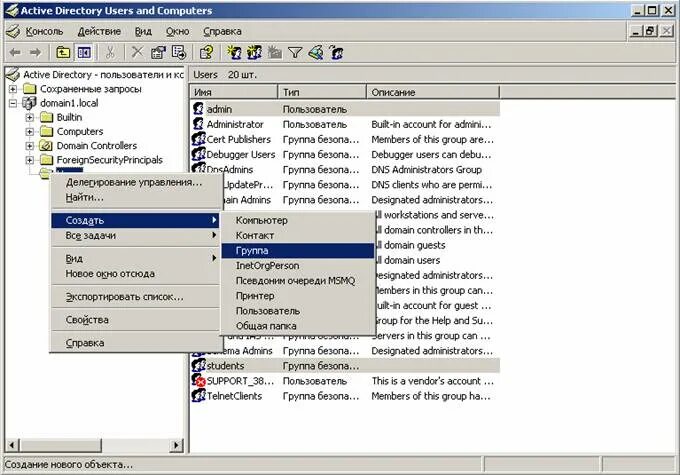The height and width of the screenshot is (475, 680).
Task: Select Пользователь in the Создать submenu
Action: coord(298,311)
